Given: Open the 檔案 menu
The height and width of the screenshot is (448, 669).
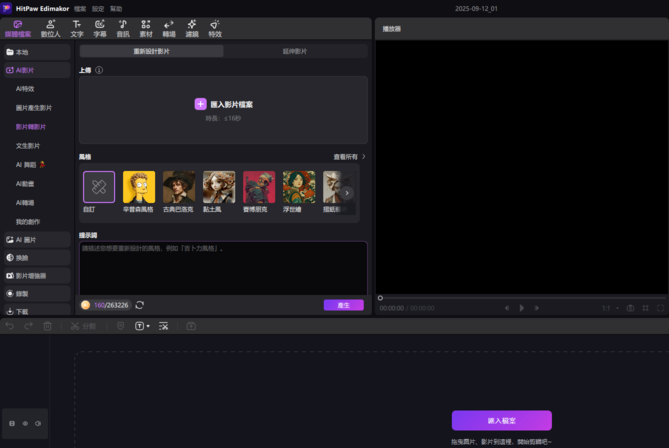Looking at the screenshot, I should (x=80, y=8).
